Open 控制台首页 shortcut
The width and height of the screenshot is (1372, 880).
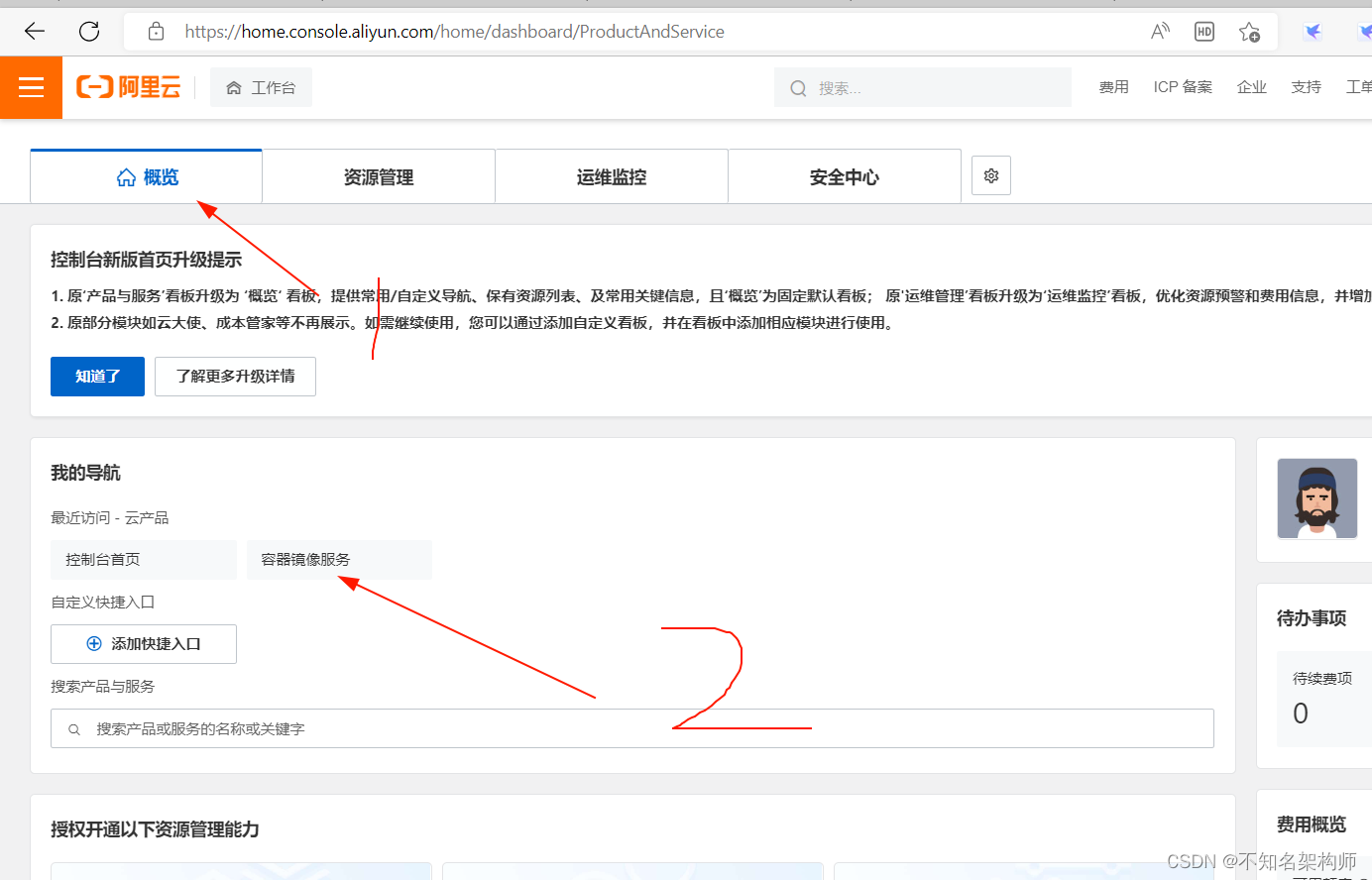click(x=144, y=560)
